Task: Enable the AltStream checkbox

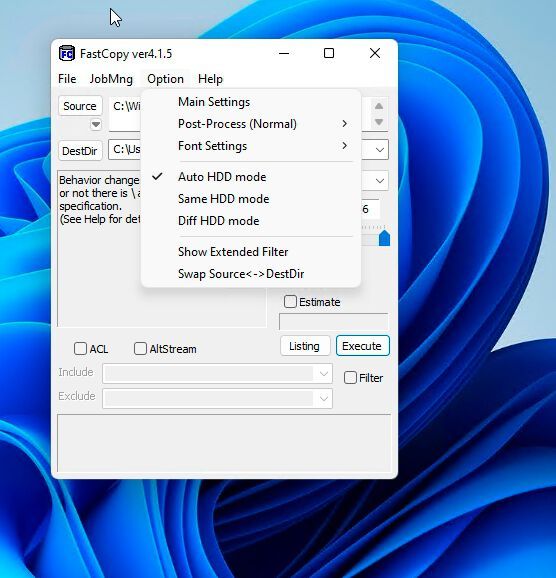Action: tap(140, 349)
